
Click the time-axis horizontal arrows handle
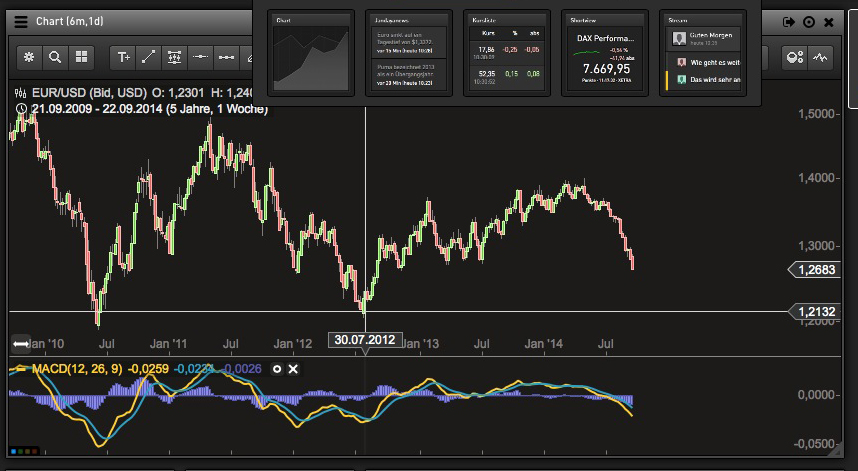21,344
